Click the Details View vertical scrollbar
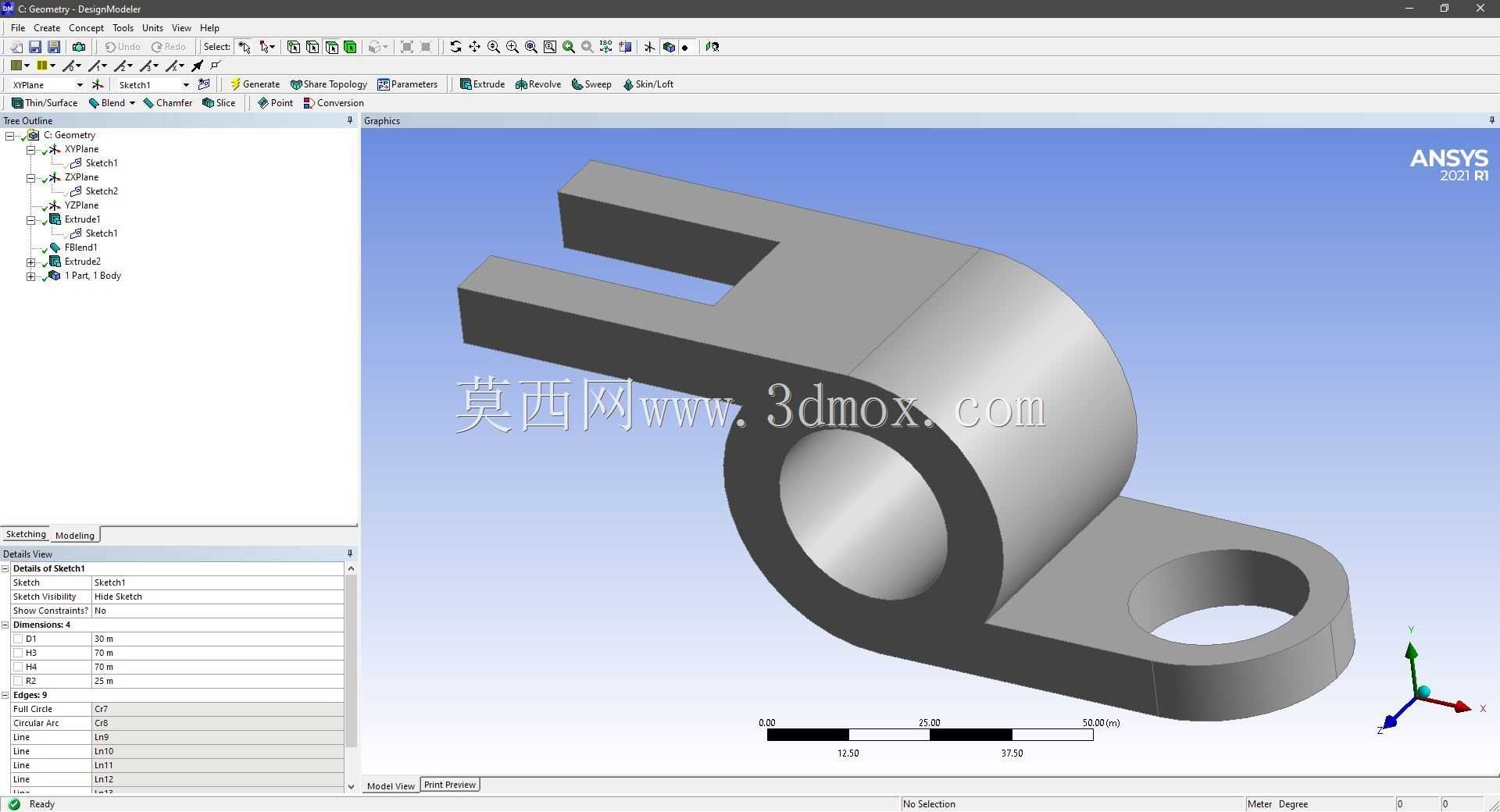The image size is (1500, 812). coord(351,661)
